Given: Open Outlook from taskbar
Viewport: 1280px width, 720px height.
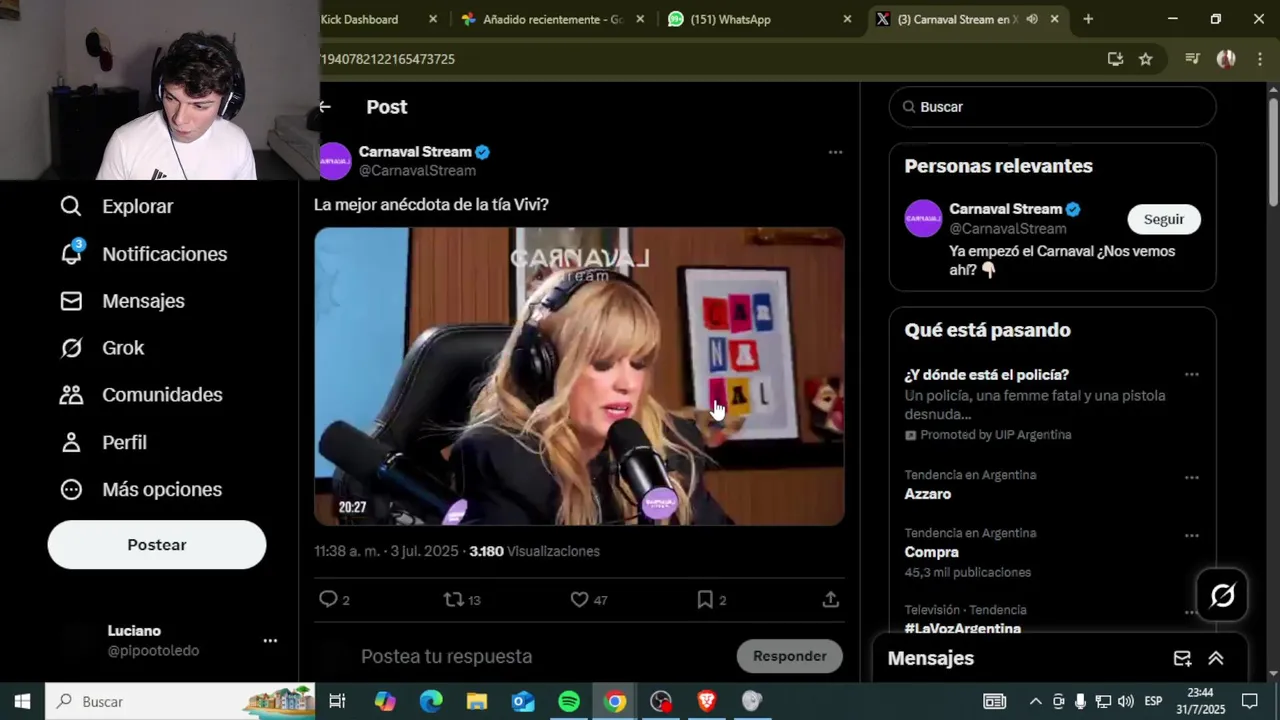Looking at the screenshot, I should point(523,702).
